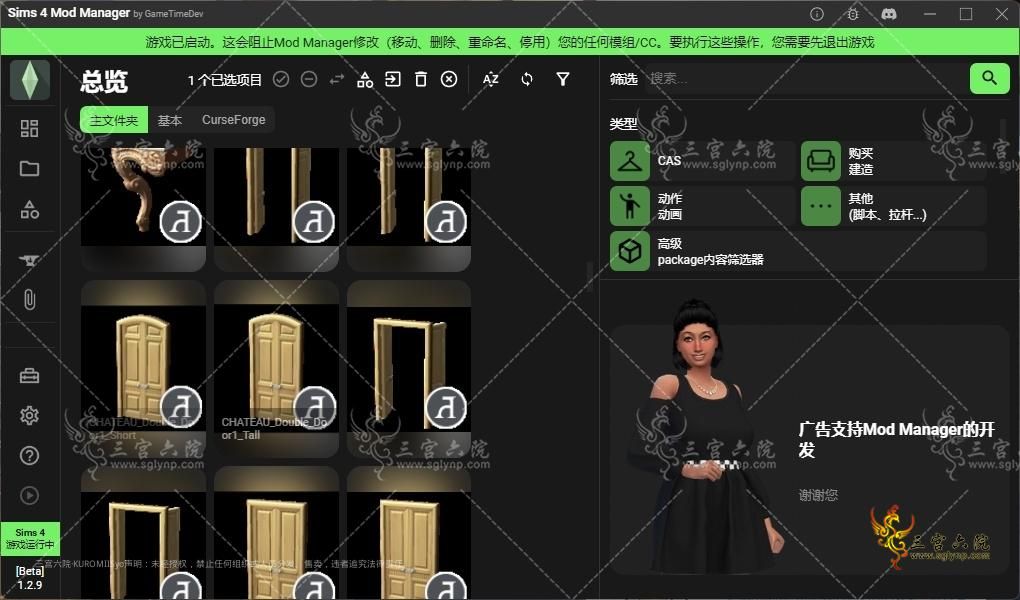The width and height of the screenshot is (1020, 600).
Task: Click the green search magnifier button
Action: point(989,79)
